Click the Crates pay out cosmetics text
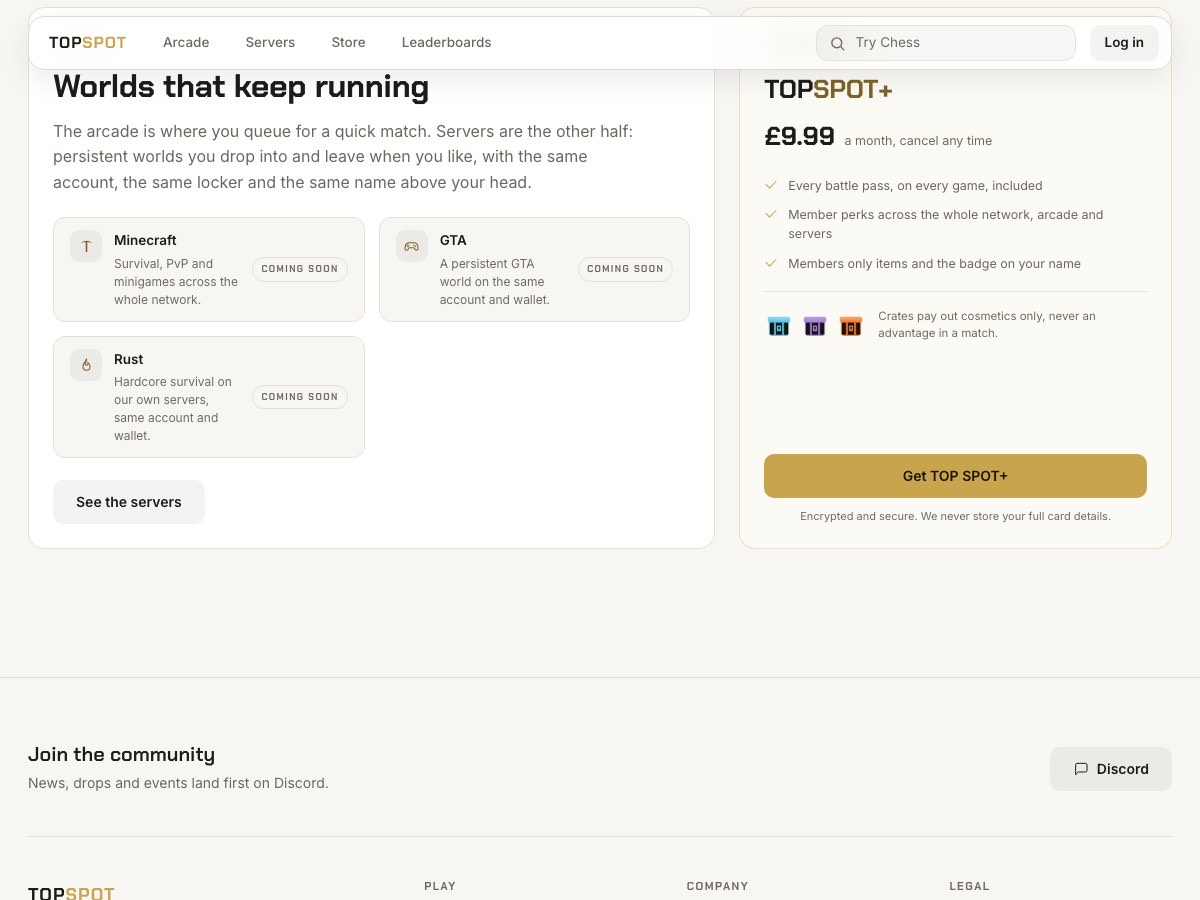Viewport: 1200px width, 900px height. (987, 324)
